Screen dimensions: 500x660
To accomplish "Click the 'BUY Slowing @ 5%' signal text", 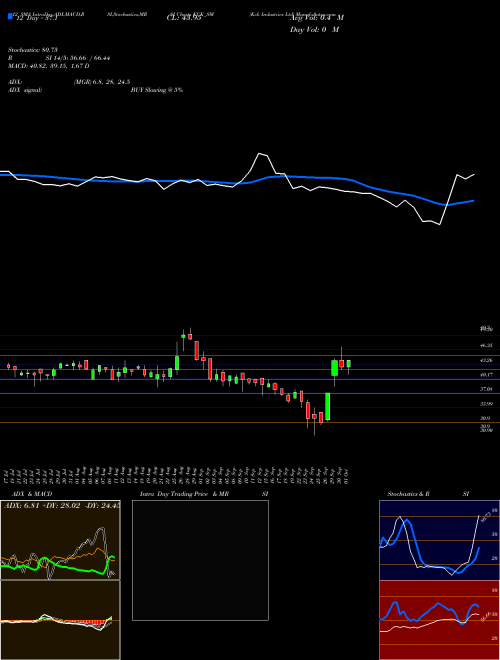I will click(157, 90).
